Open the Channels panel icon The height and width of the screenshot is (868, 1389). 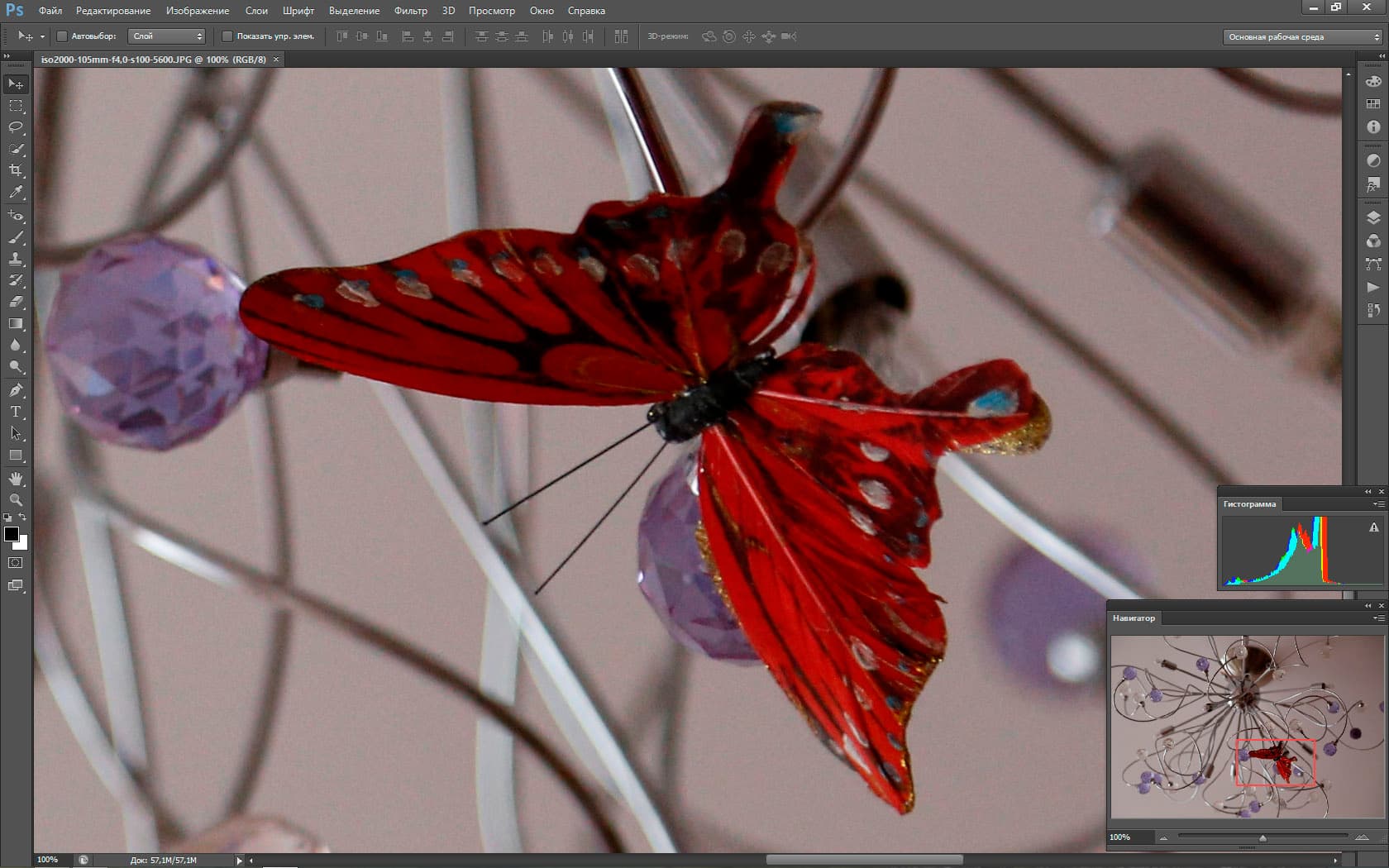[1373, 241]
